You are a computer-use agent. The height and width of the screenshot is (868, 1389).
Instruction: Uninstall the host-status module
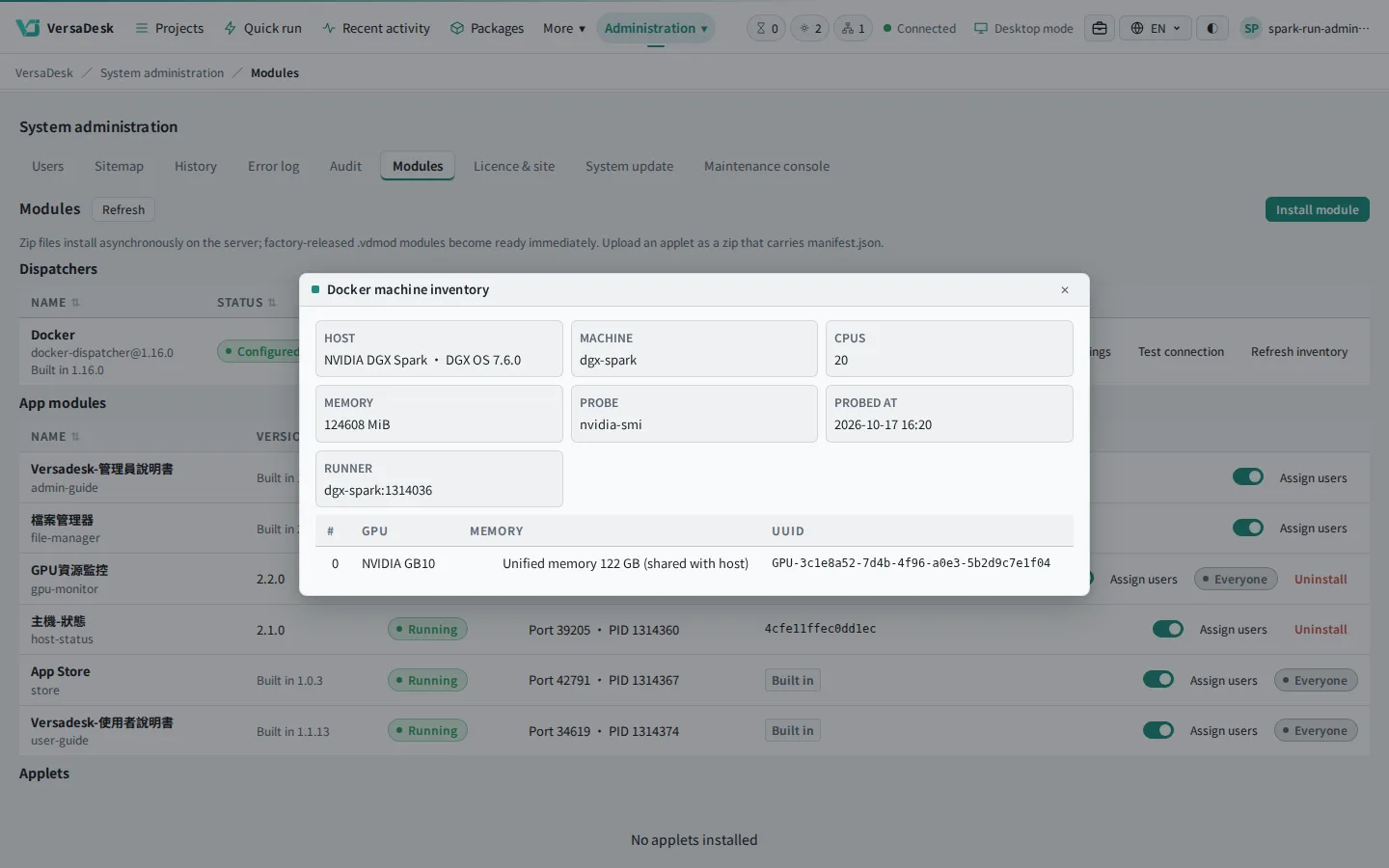1321,630
